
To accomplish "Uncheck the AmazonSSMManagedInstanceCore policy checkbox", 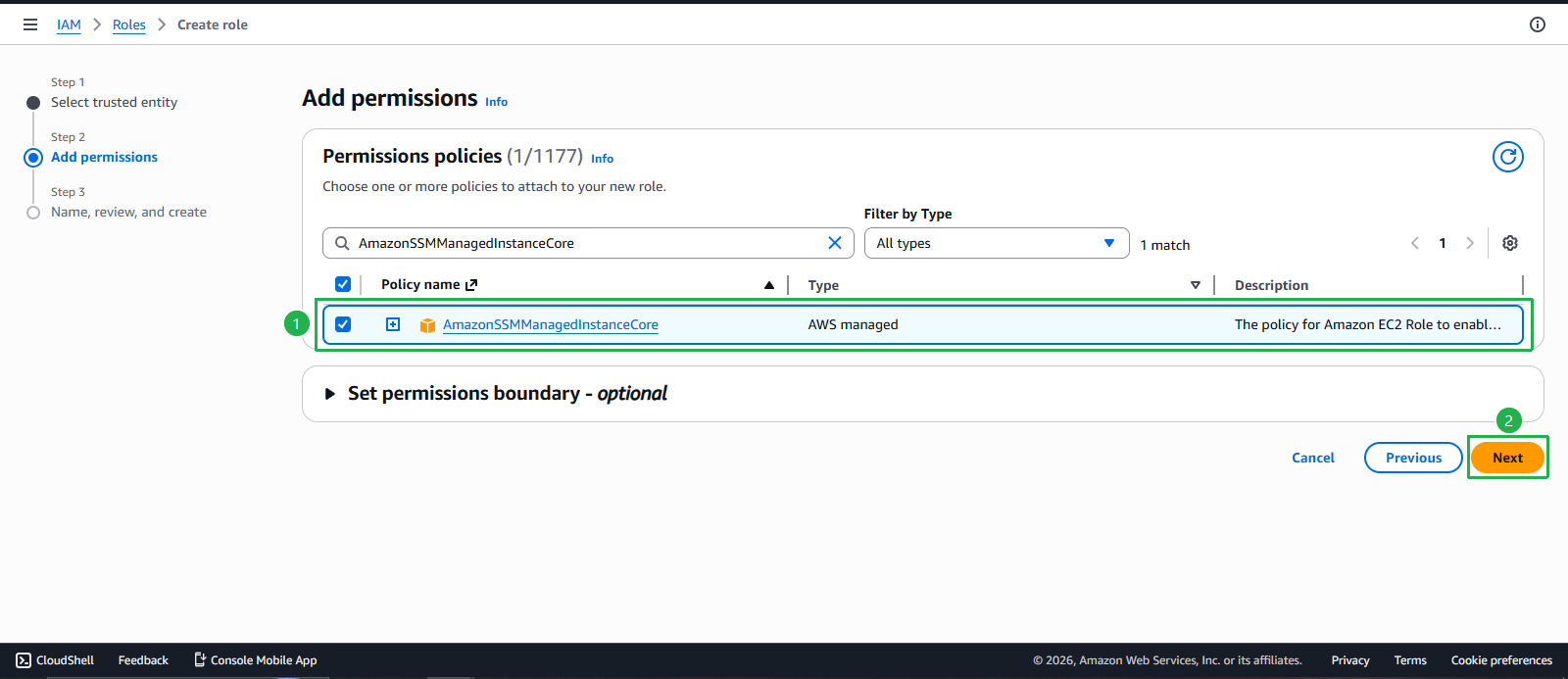I will [x=343, y=324].
